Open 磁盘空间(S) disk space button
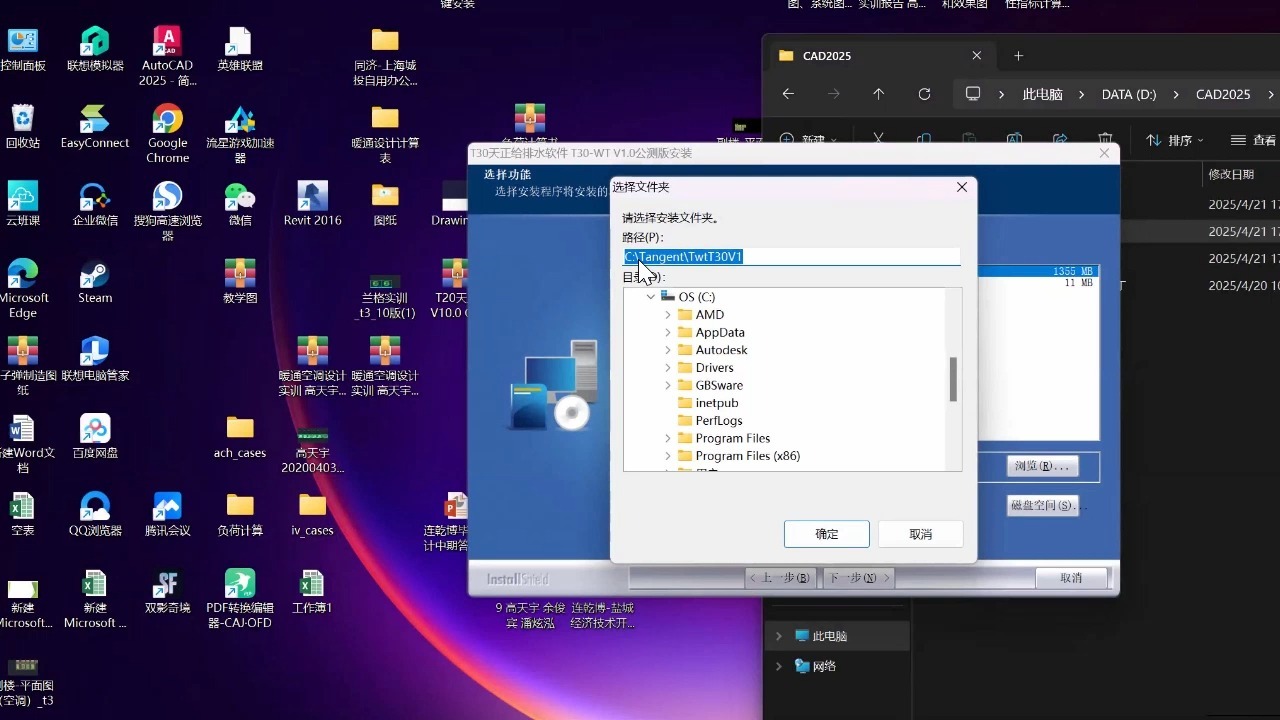 (1042, 505)
